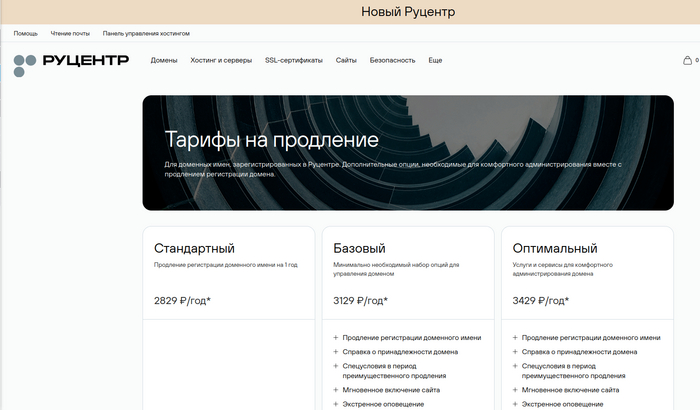Click the Тарифы на продление banner heading
The image size is (700, 410).
tap(271, 140)
